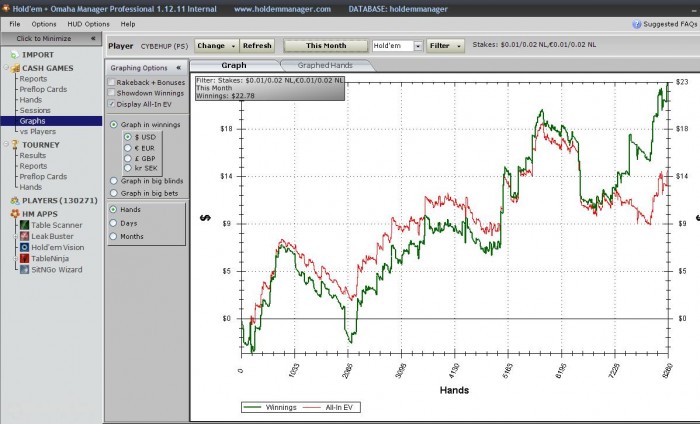Open Hold'em Vision app icon
Screen dimensions: 700x424
point(25,247)
